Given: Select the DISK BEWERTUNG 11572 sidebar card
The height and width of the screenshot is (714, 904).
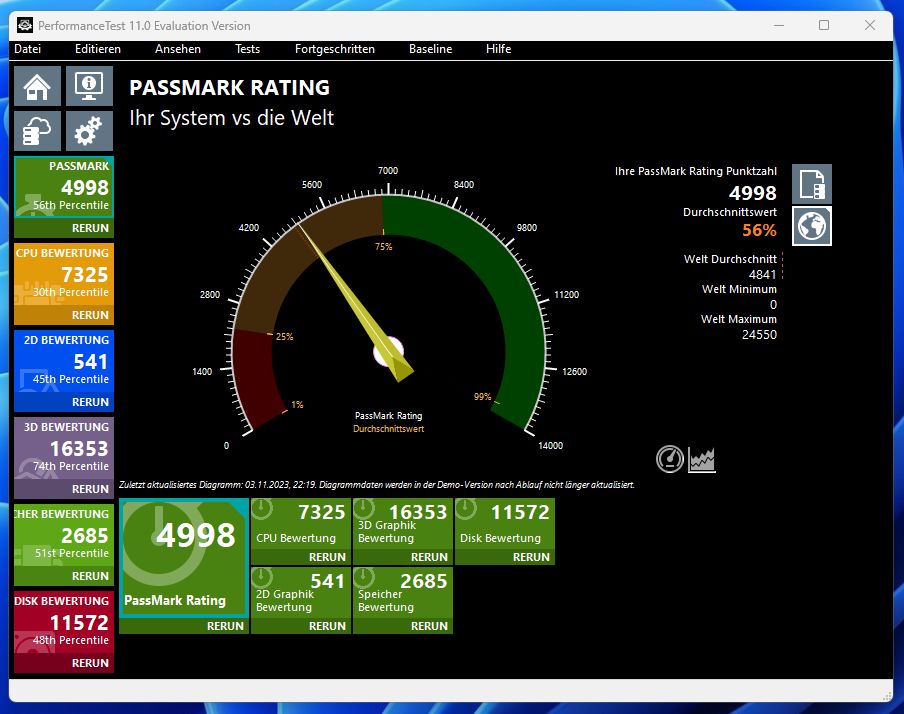Looking at the screenshot, I should 64,623.
